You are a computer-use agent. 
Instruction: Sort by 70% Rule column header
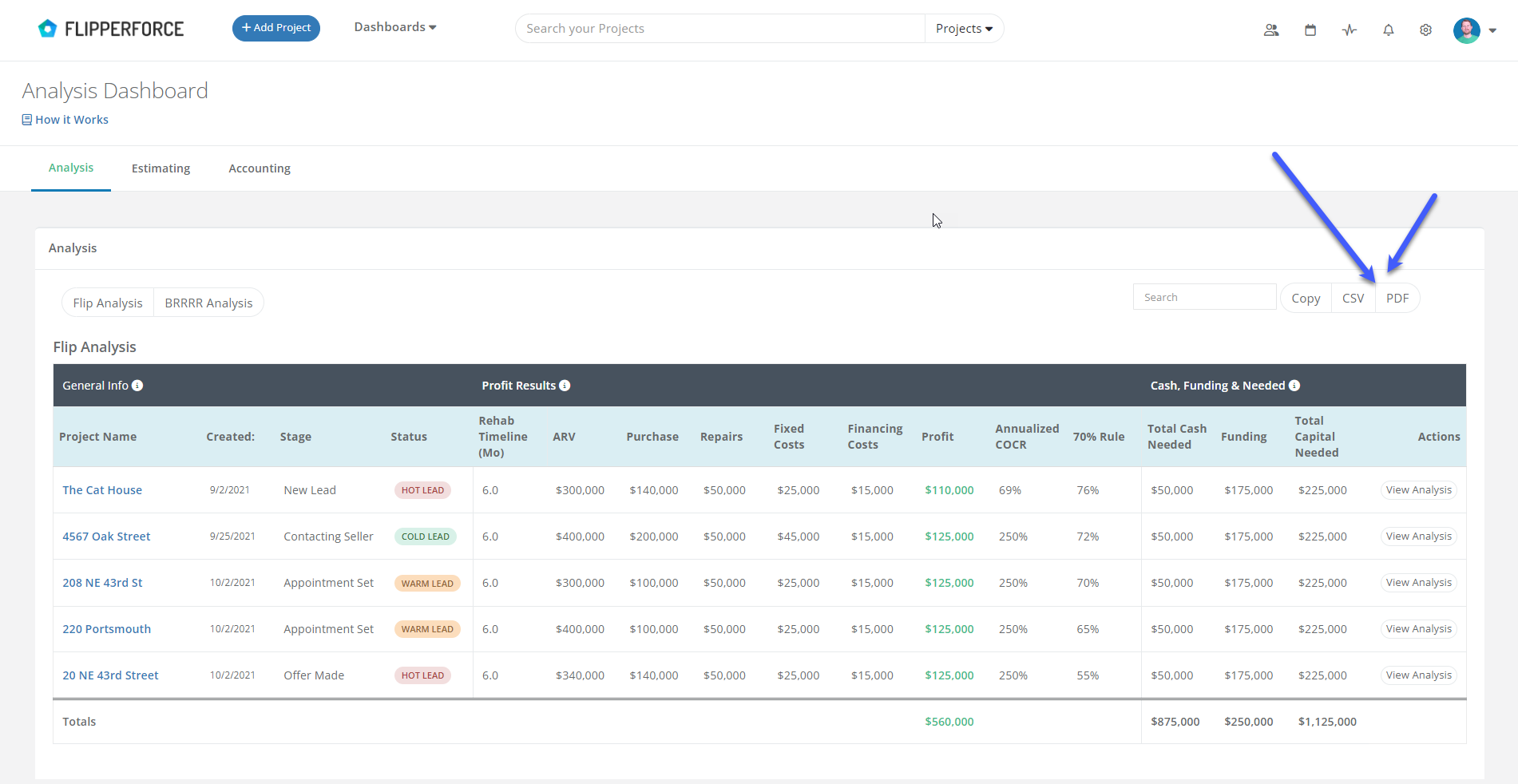tap(1099, 437)
